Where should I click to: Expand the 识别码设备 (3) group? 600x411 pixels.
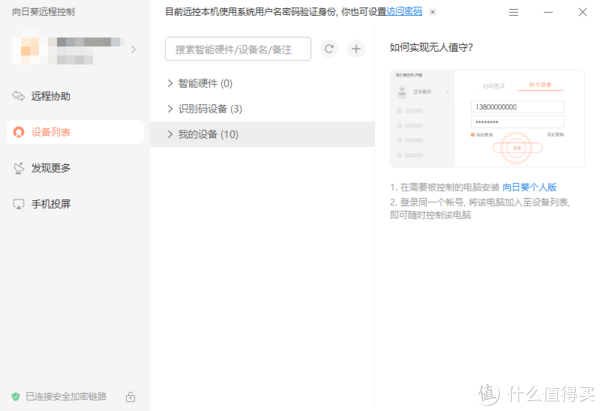262,109
